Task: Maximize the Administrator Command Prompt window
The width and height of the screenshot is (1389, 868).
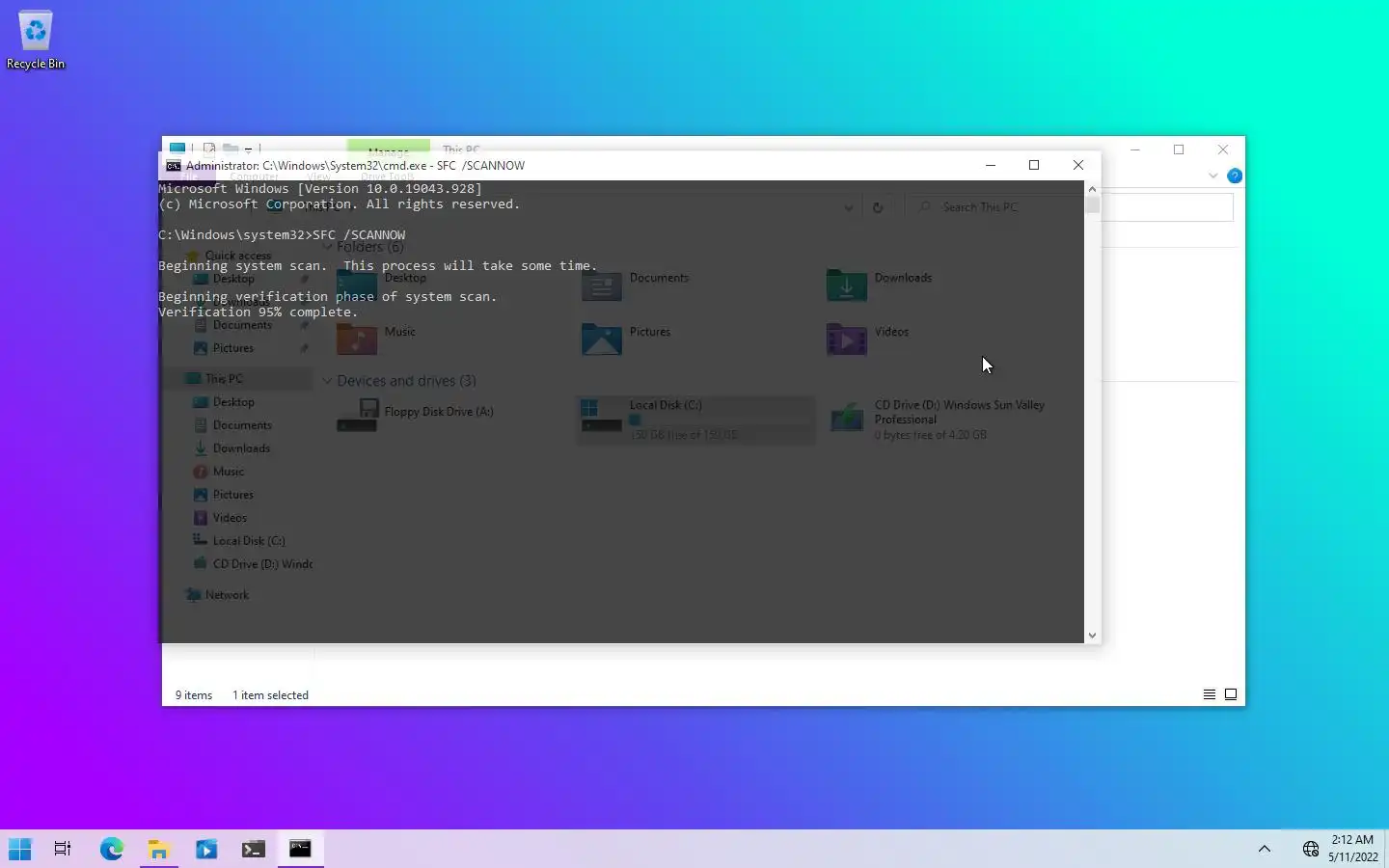Action: [x=1034, y=165]
